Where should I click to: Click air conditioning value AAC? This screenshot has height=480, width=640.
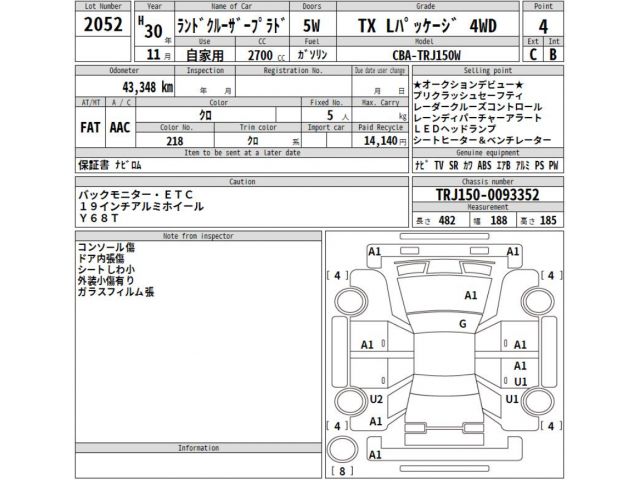click(120, 127)
